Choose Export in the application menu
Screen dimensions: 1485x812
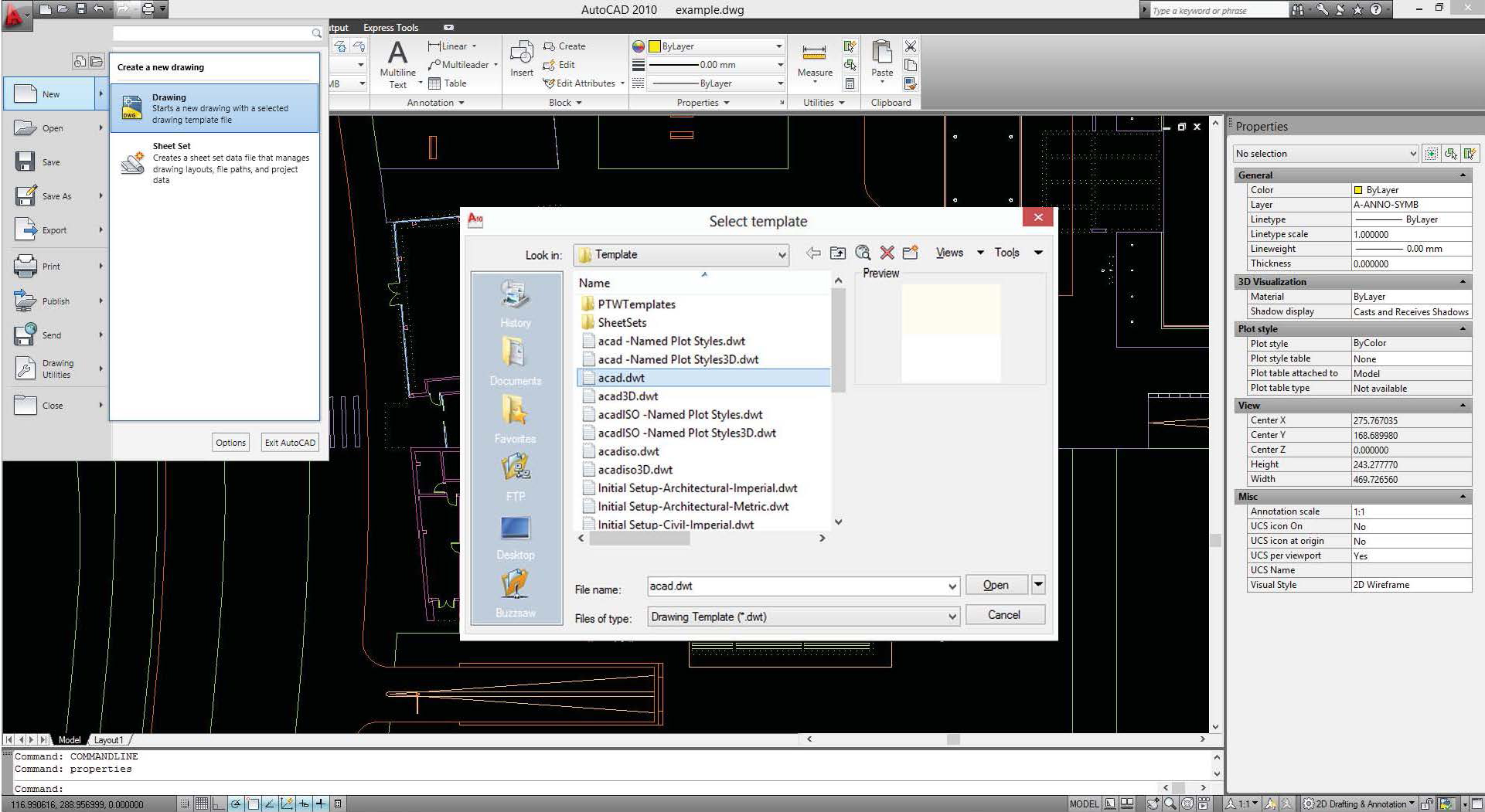tap(56, 230)
